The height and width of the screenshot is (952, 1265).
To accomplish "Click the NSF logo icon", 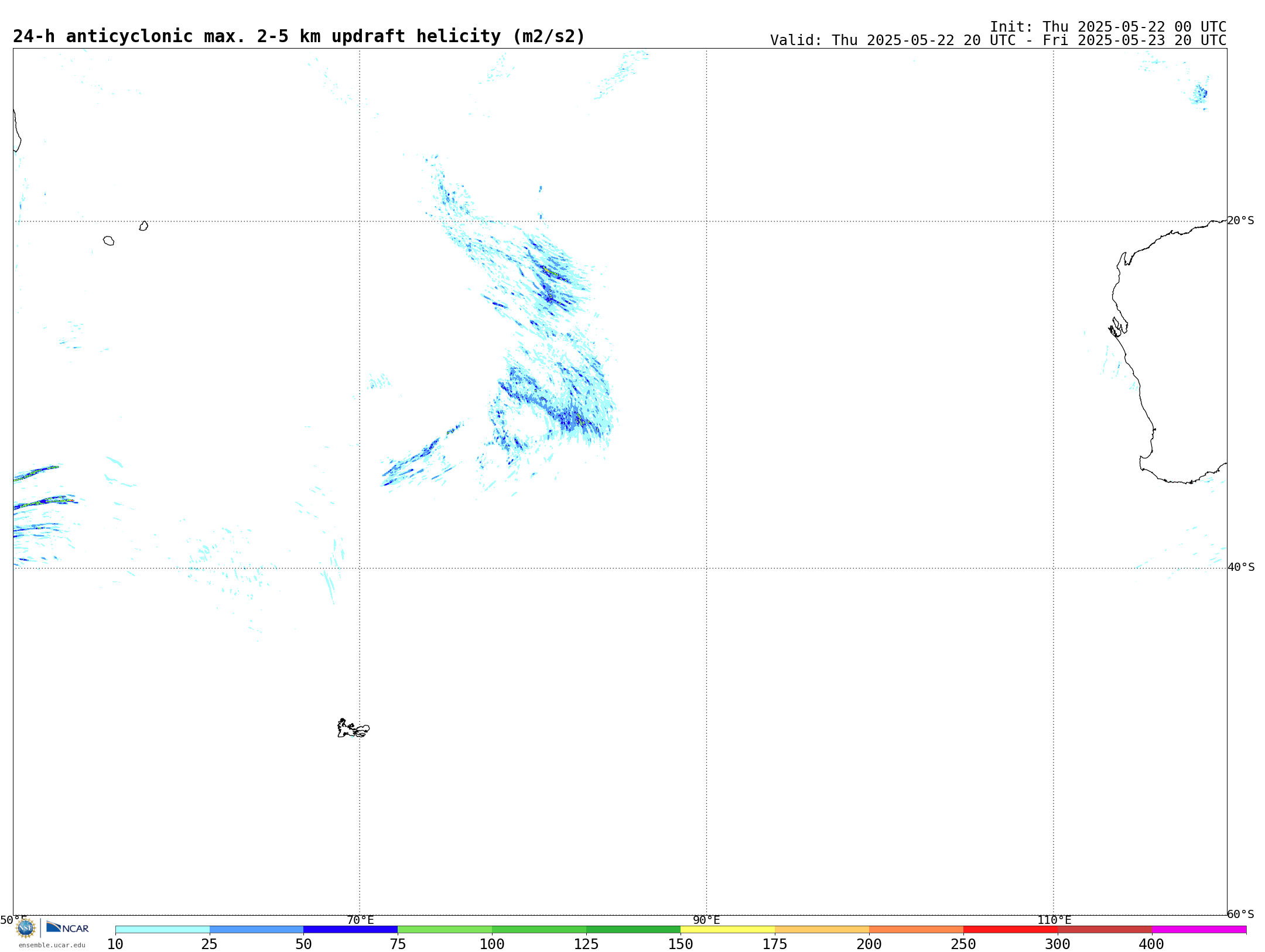I will (x=26, y=927).
